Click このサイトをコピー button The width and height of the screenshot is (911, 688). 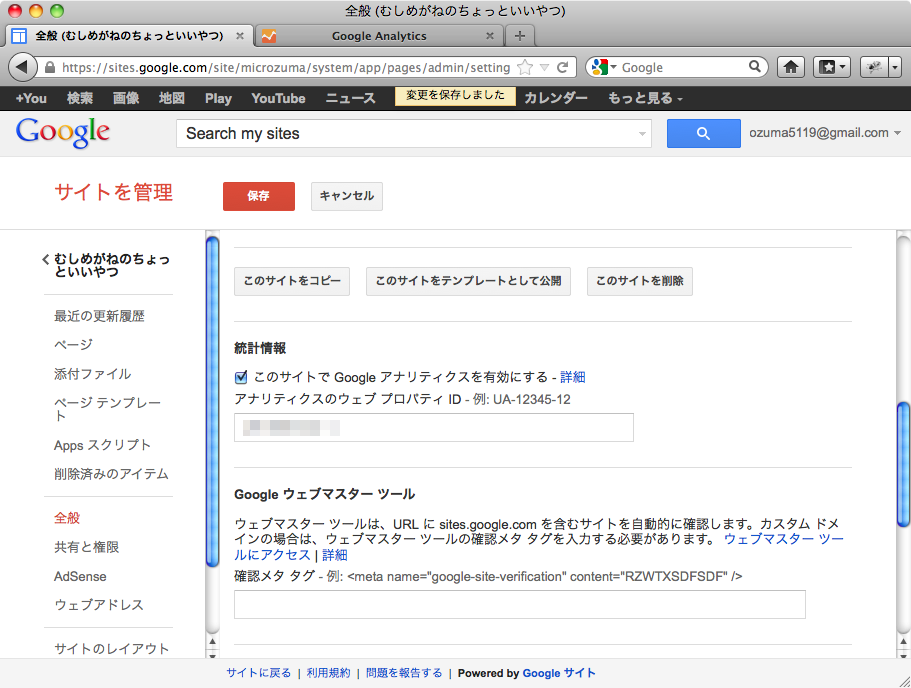292,281
